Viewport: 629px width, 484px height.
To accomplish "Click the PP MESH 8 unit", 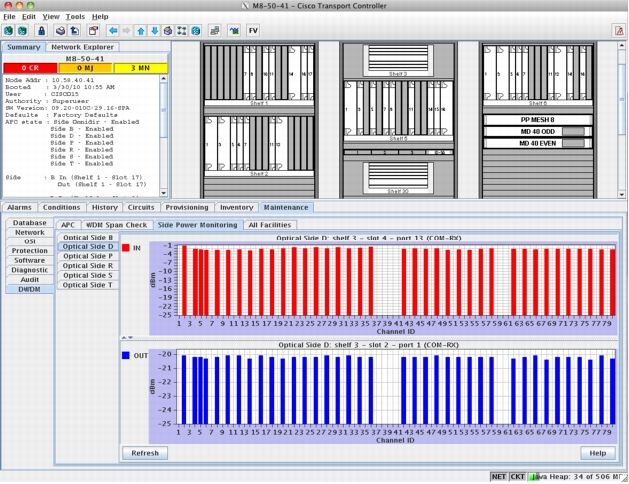I will [538, 119].
